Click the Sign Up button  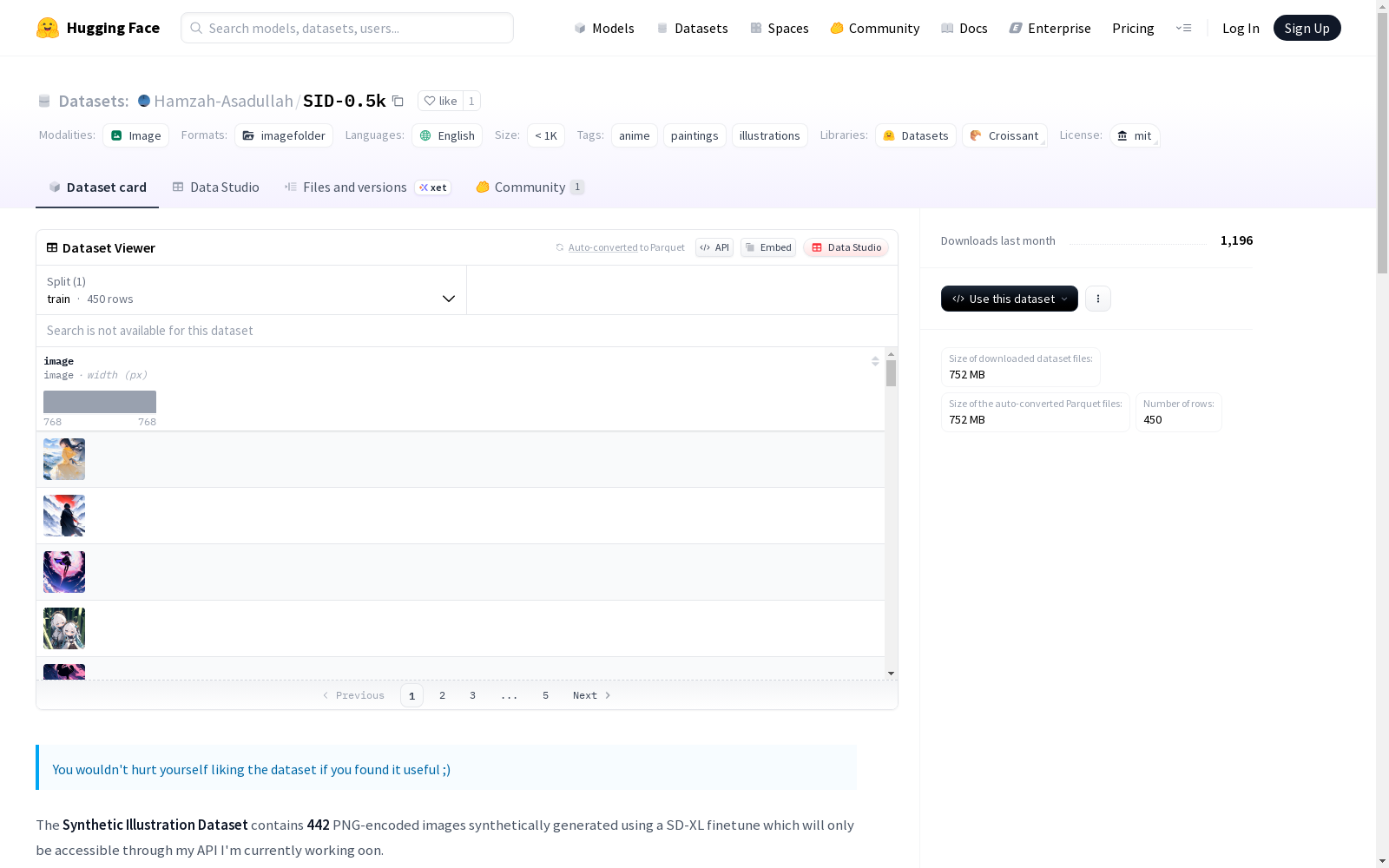(x=1307, y=28)
